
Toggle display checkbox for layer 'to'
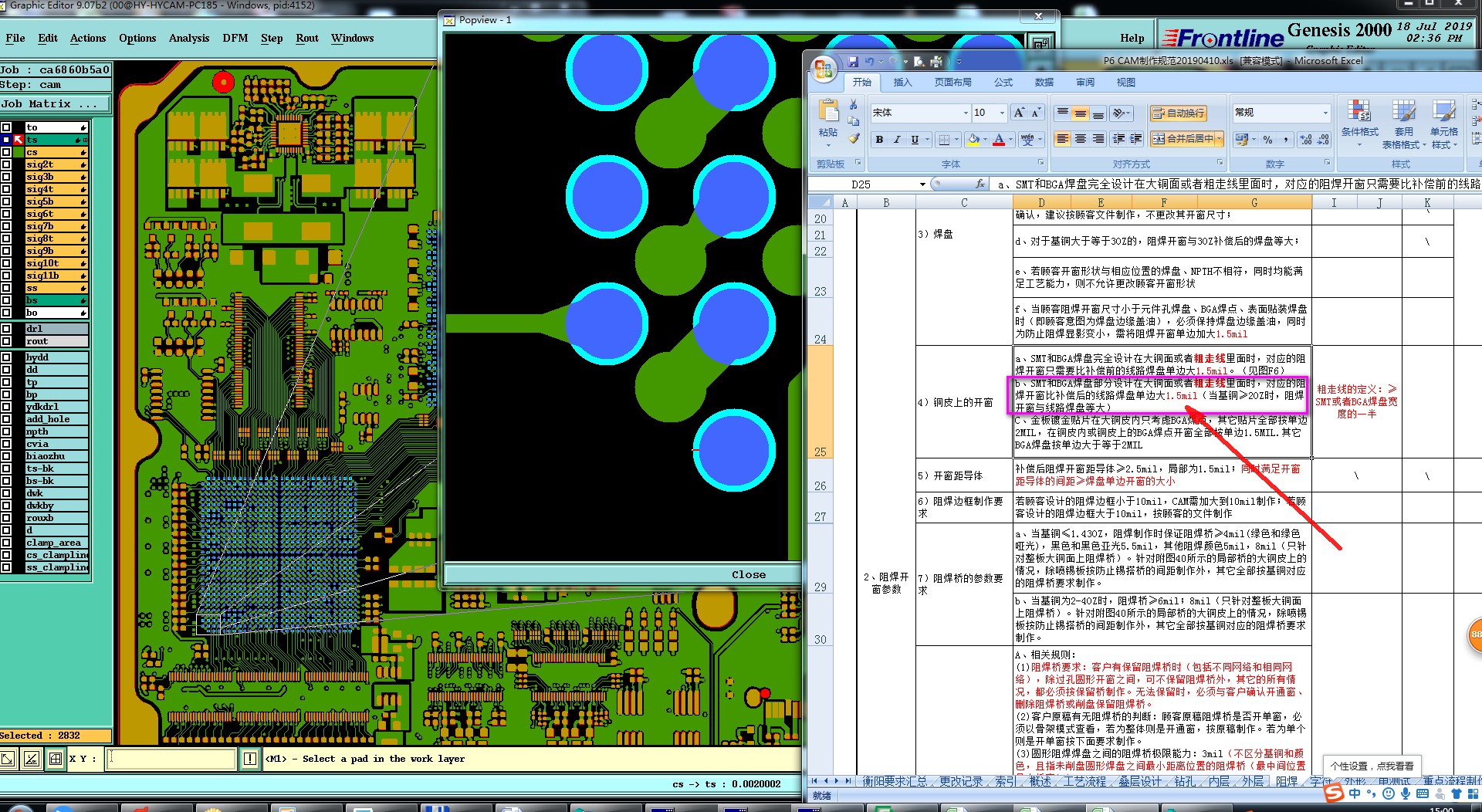coord(6,127)
